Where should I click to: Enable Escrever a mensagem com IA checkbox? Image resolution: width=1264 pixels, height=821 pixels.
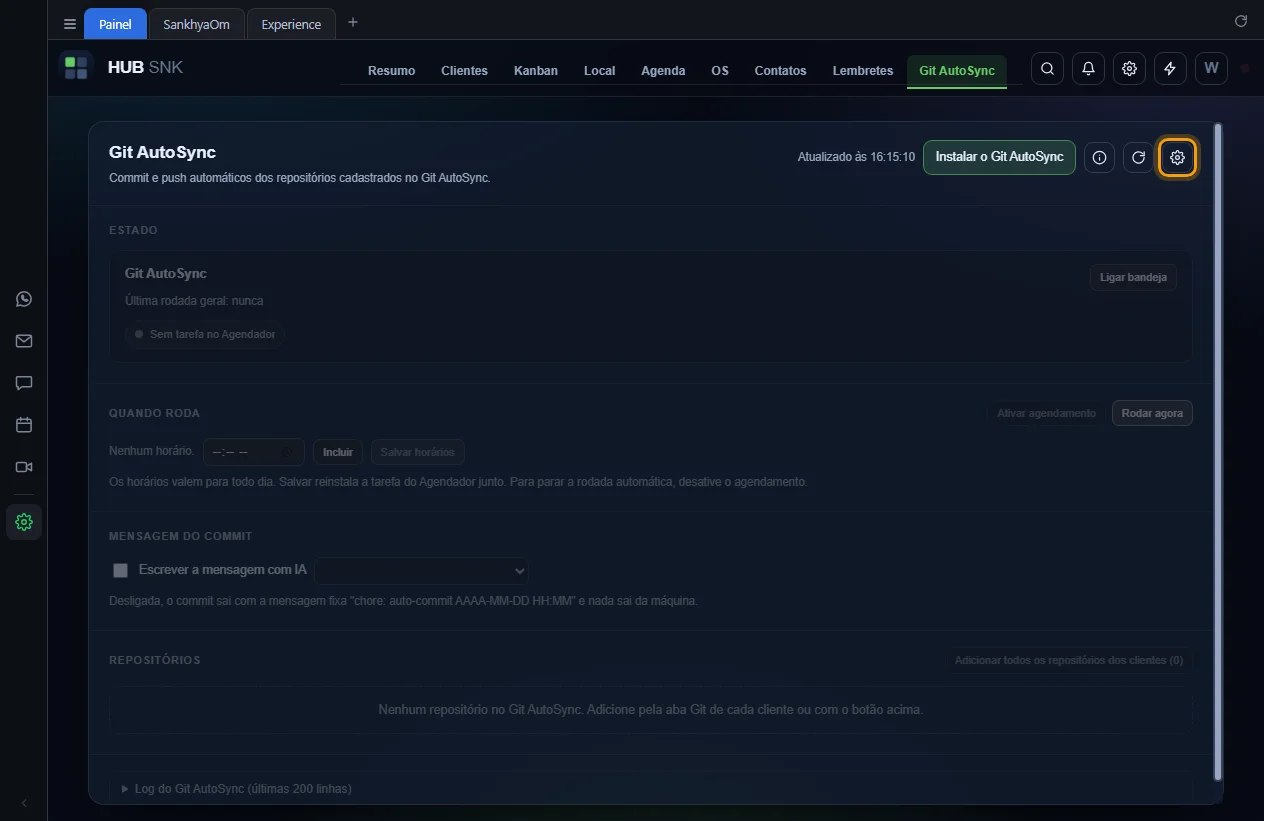coord(121,570)
